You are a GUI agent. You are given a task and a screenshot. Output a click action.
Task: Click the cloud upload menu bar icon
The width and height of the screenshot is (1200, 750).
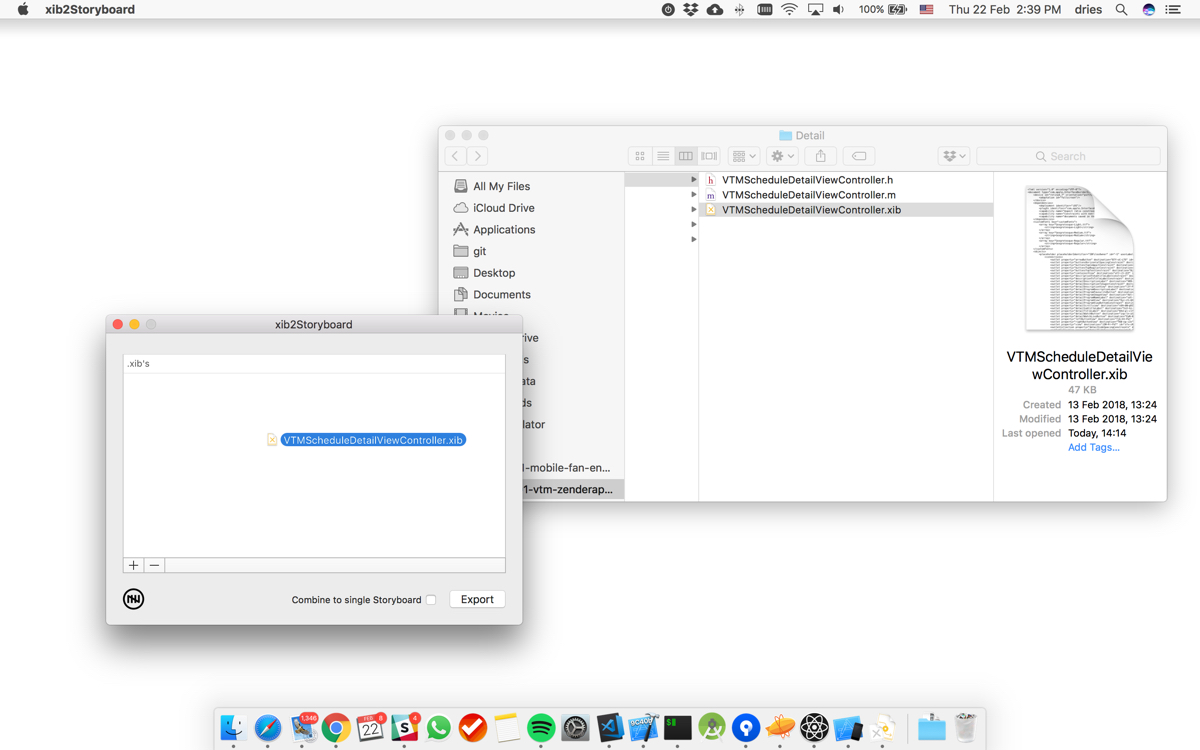coord(715,9)
